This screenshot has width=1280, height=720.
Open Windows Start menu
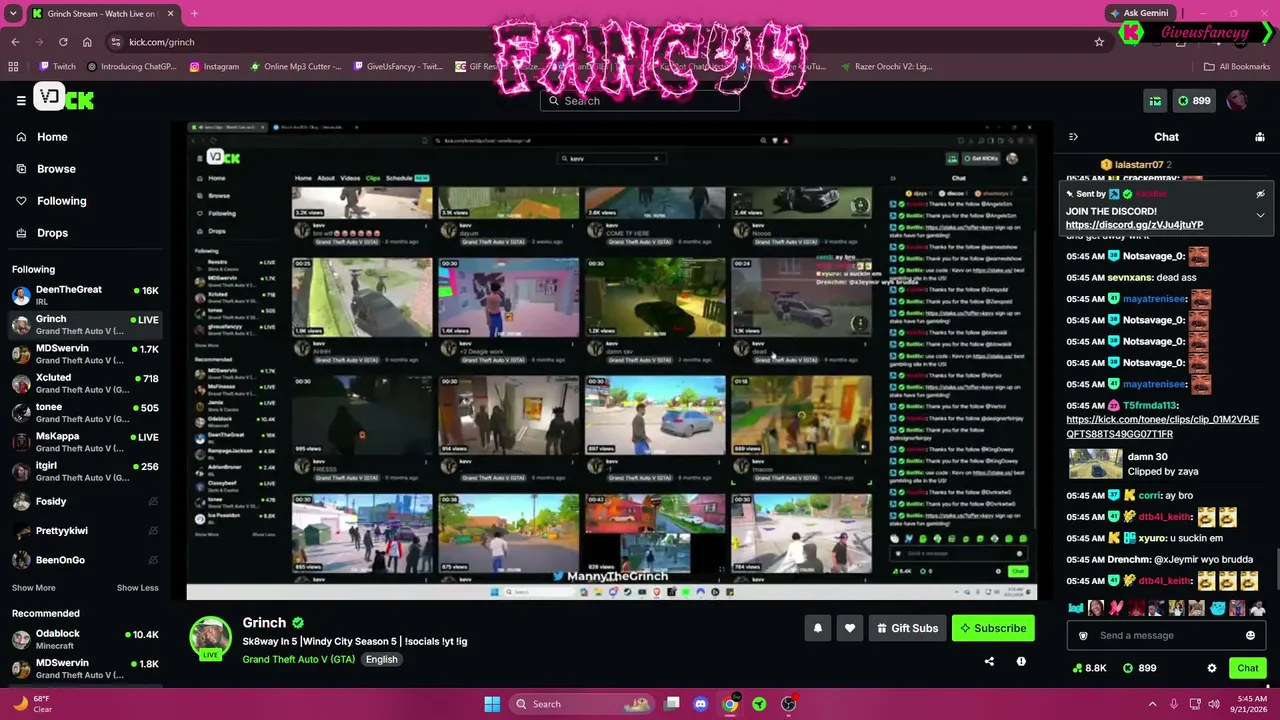pyautogui.click(x=492, y=704)
